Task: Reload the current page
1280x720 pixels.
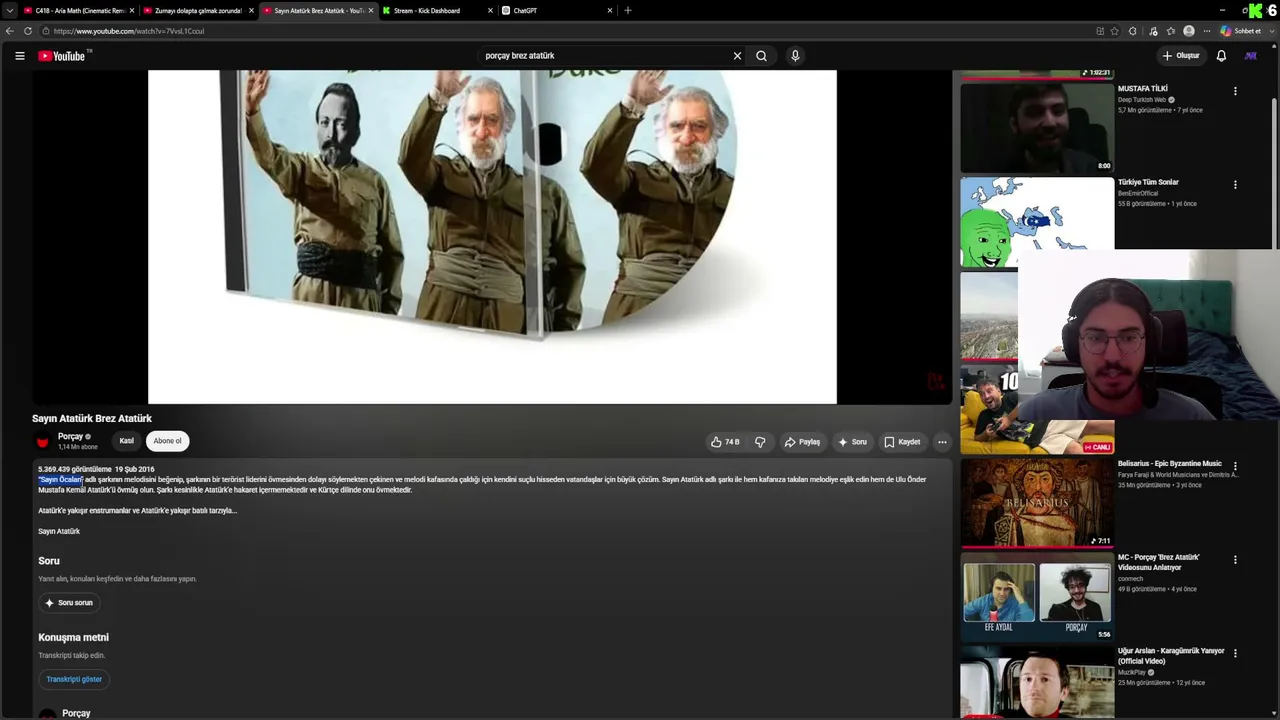Action: point(28,31)
